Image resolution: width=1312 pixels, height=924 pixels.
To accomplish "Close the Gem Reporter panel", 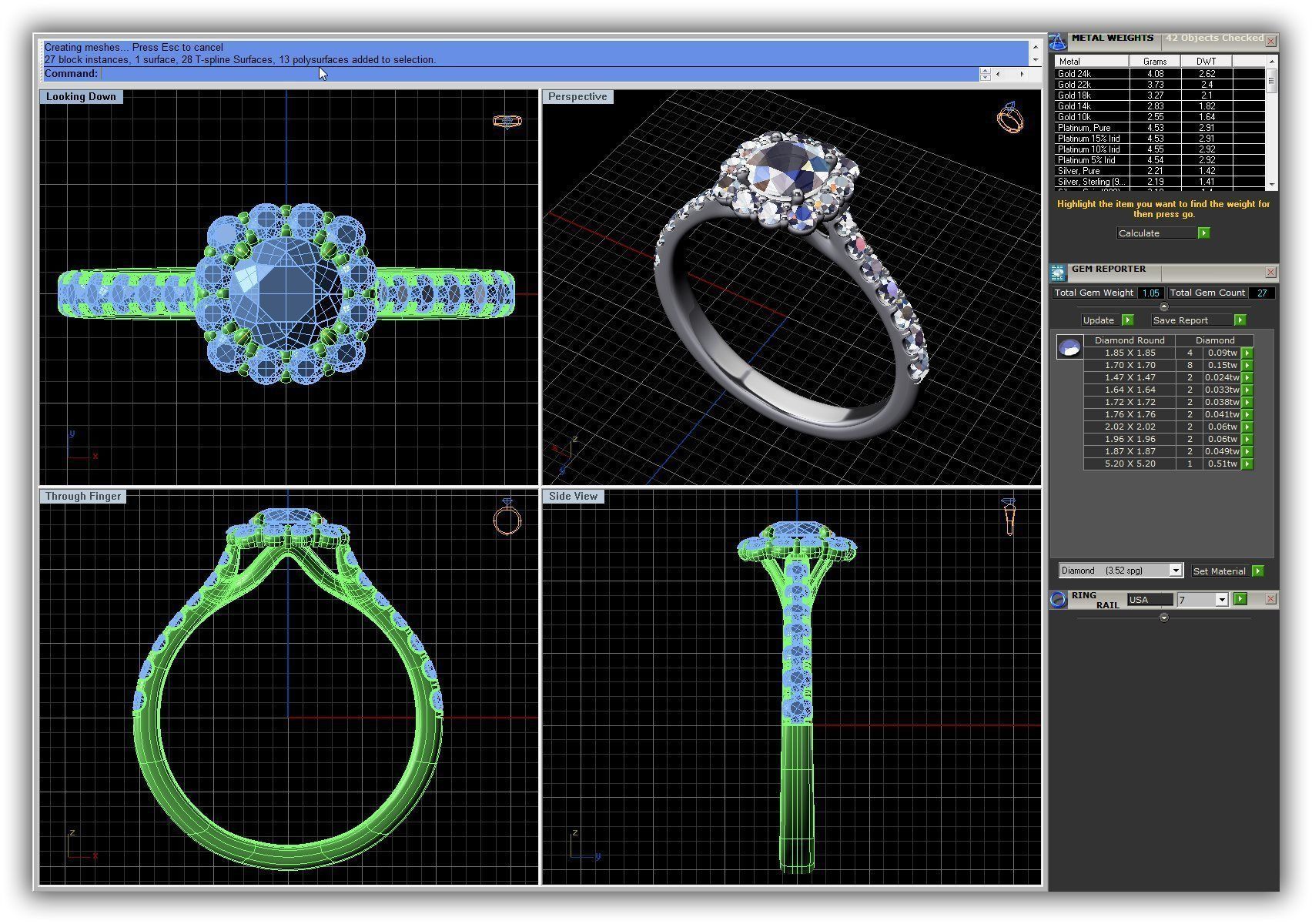I will point(1270,273).
